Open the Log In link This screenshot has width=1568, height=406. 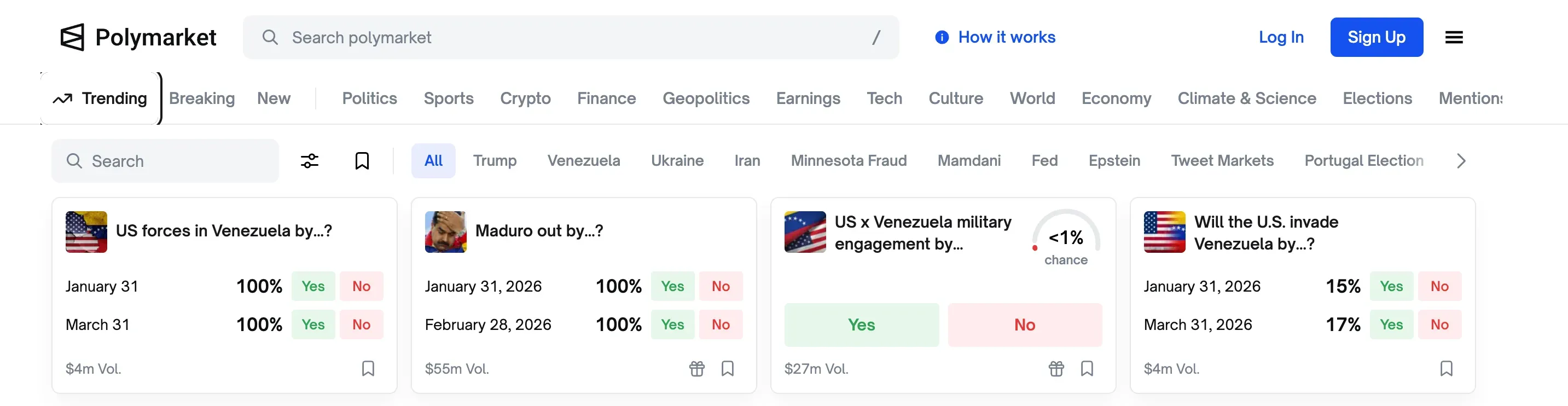(x=1281, y=37)
